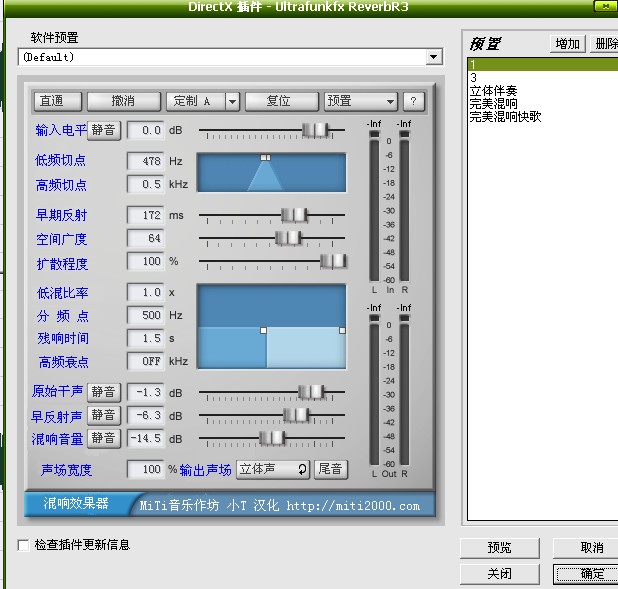The width and height of the screenshot is (618, 589).
Task: Select the 定制 A button
Action: pyautogui.click(x=195, y=101)
